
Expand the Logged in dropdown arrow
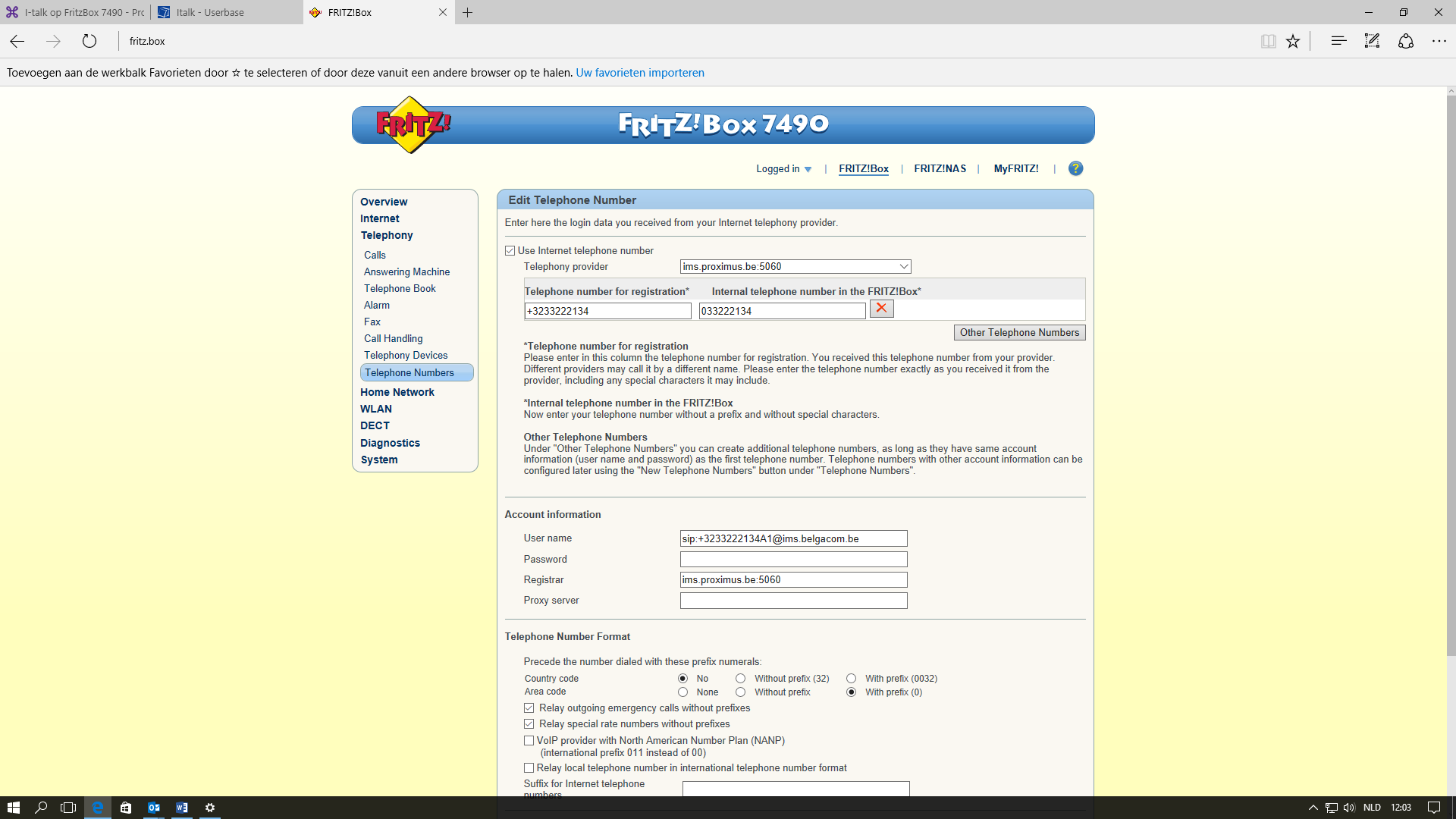808,169
